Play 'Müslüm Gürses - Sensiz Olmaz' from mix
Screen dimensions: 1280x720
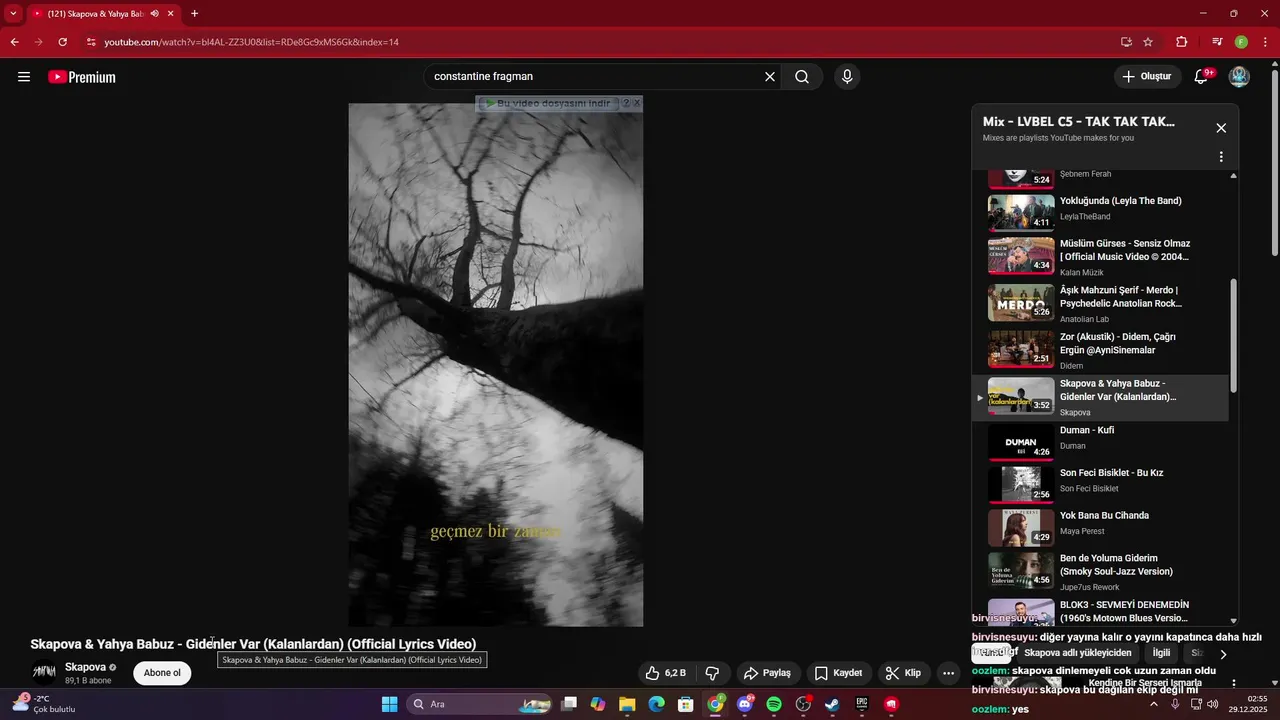[1101, 257]
